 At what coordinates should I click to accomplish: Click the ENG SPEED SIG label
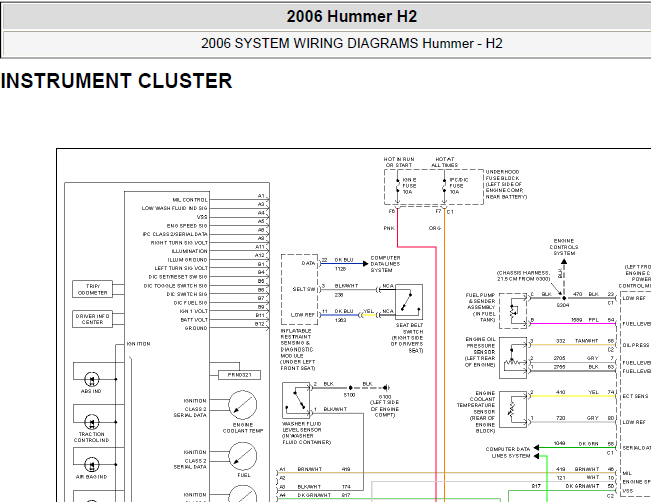click(x=187, y=226)
